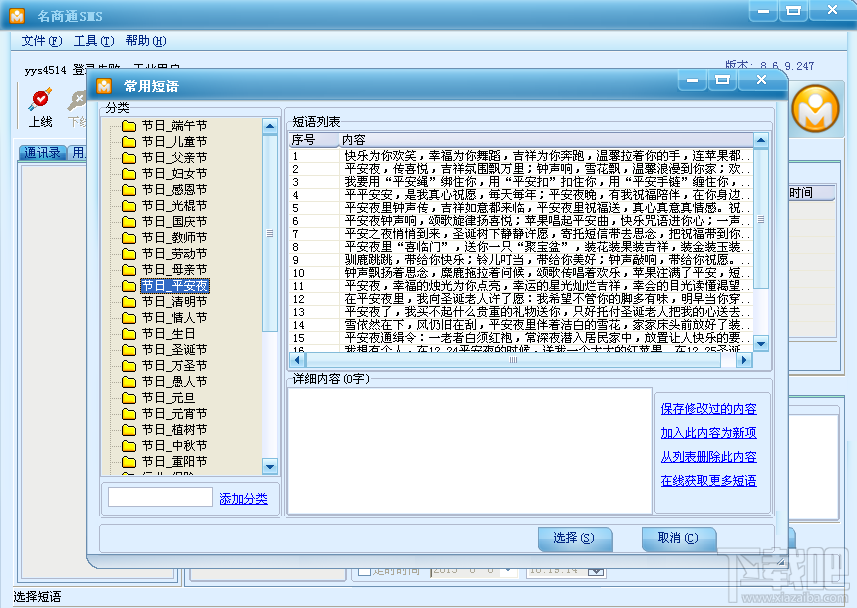Click category tree scrollbar down arrow
Image resolution: width=857 pixels, height=608 pixels.
pos(270,466)
